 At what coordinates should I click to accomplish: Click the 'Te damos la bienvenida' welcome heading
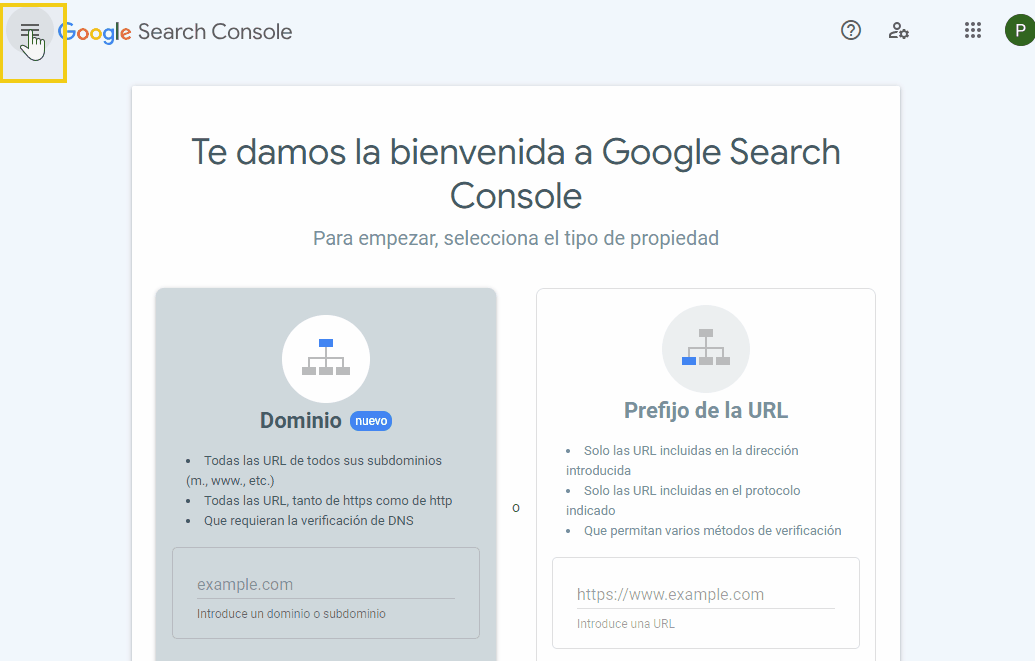click(516, 174)
